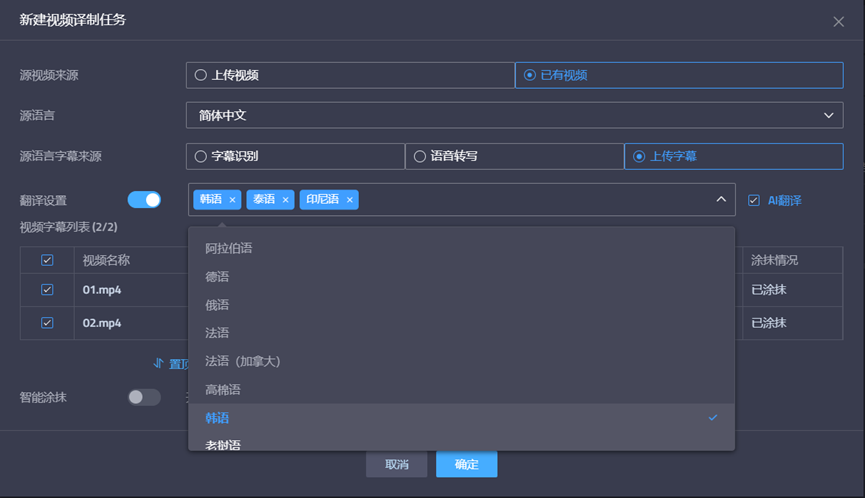Turn off the 翻译设置 toggle switch
Image resolution: width=865 pixels, height=498 pixels.
[144, 200]
